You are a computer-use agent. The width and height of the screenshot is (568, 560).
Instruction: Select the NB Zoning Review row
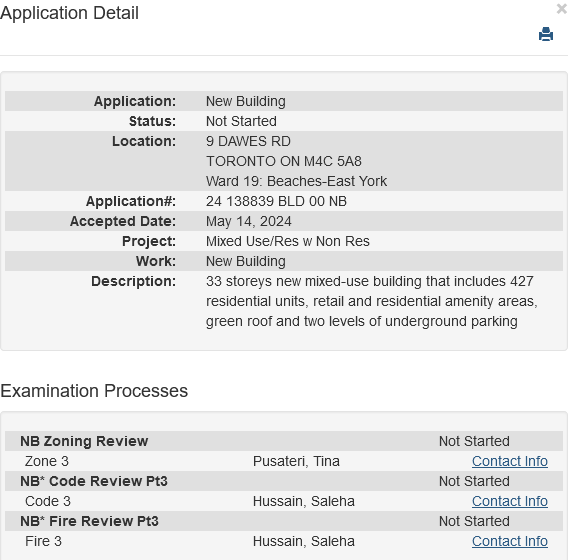click(x=284, y=441)
